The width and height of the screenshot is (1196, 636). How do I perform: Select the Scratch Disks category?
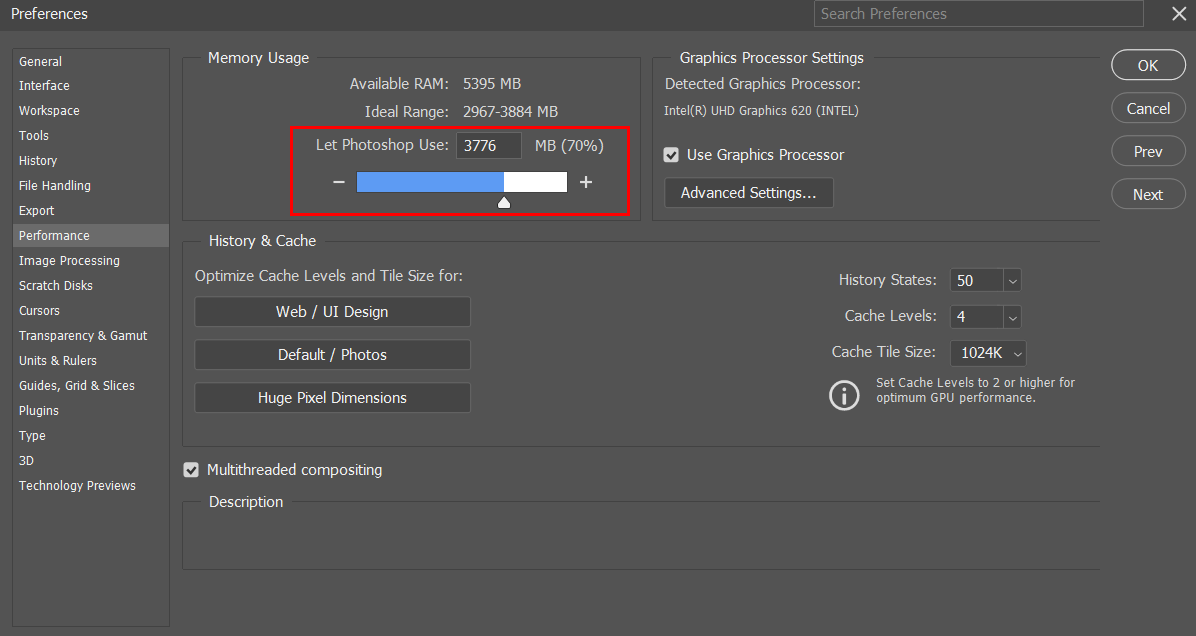[56, 286]
